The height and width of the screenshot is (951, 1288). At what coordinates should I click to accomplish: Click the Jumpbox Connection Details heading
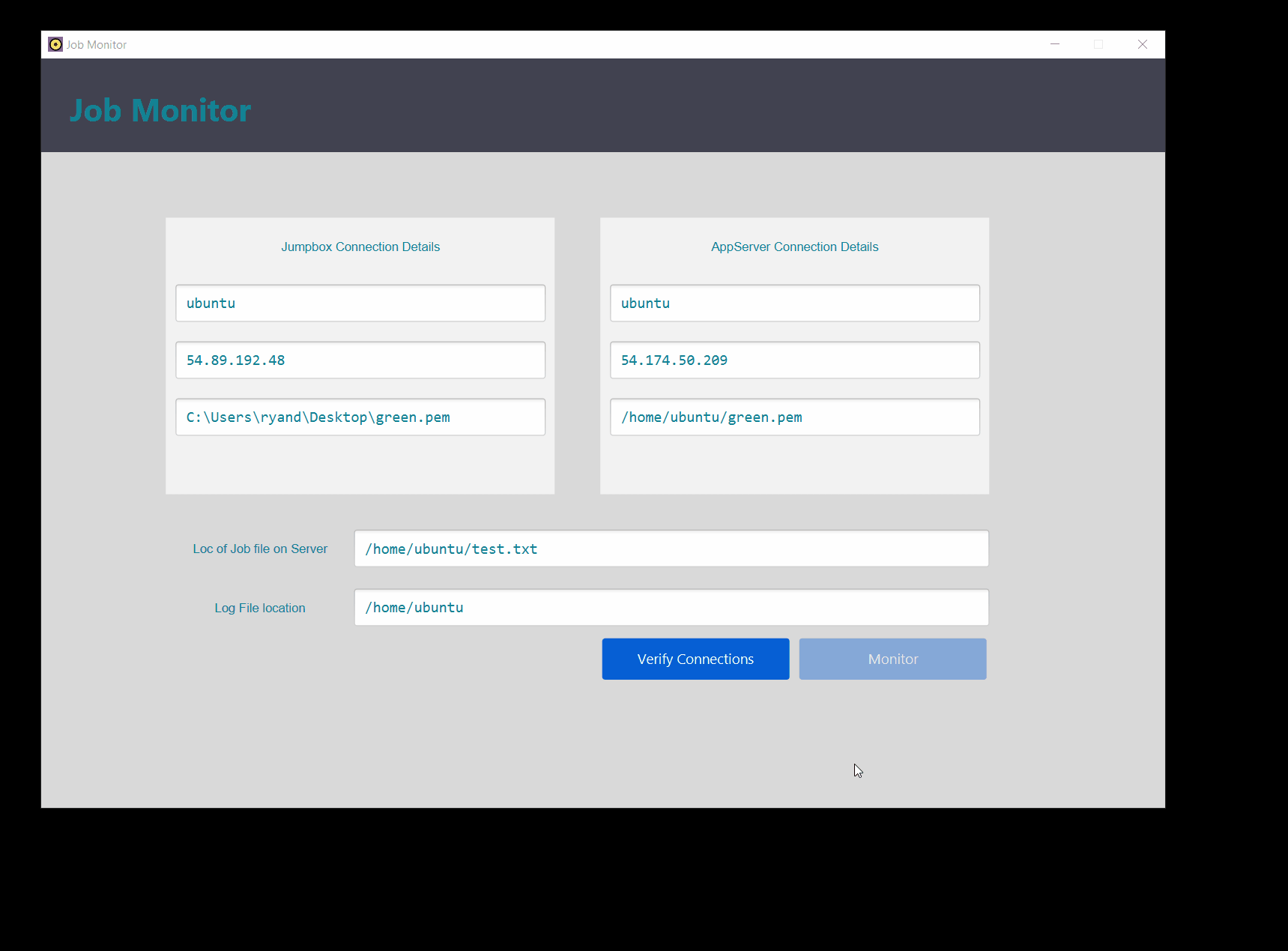[360, 247]
